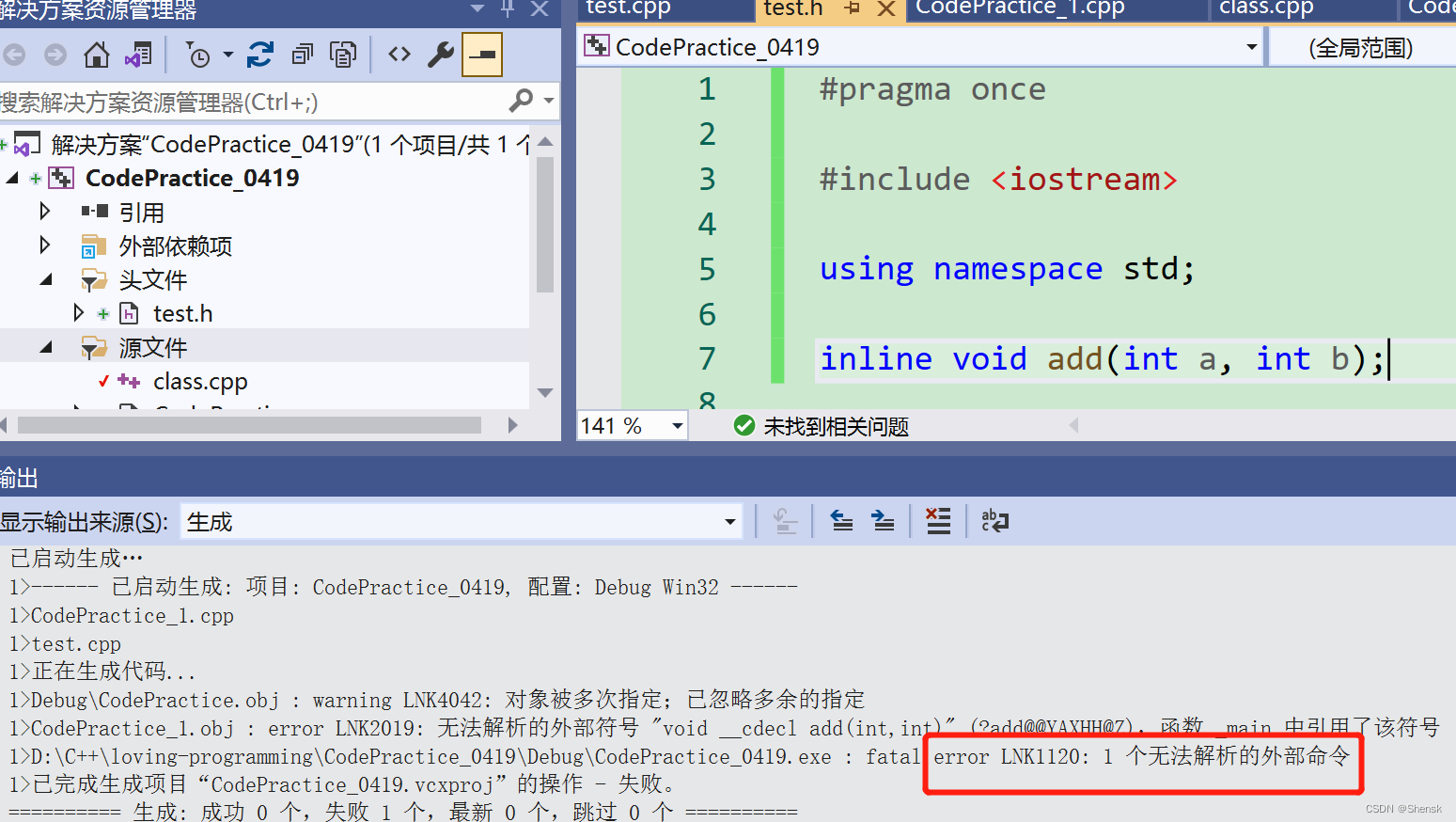Switch to the CodePractice_1.cpp tab
Image resolution: width=1456 pixels, height=822 pixels.
pos(1020,8)
